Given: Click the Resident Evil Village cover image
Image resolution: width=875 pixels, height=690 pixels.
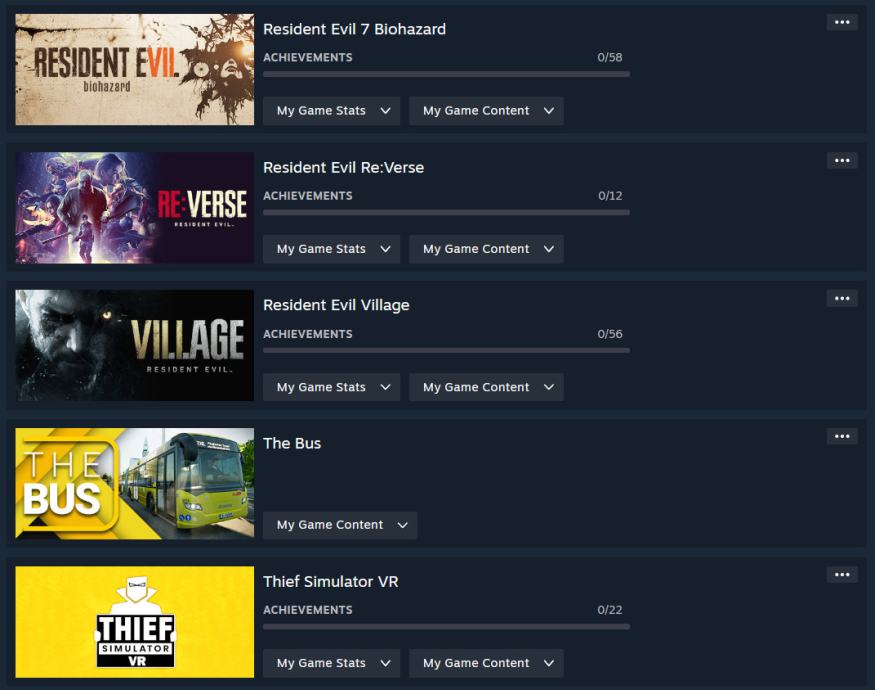Looking at the screenshot, I should coord(134,345).
